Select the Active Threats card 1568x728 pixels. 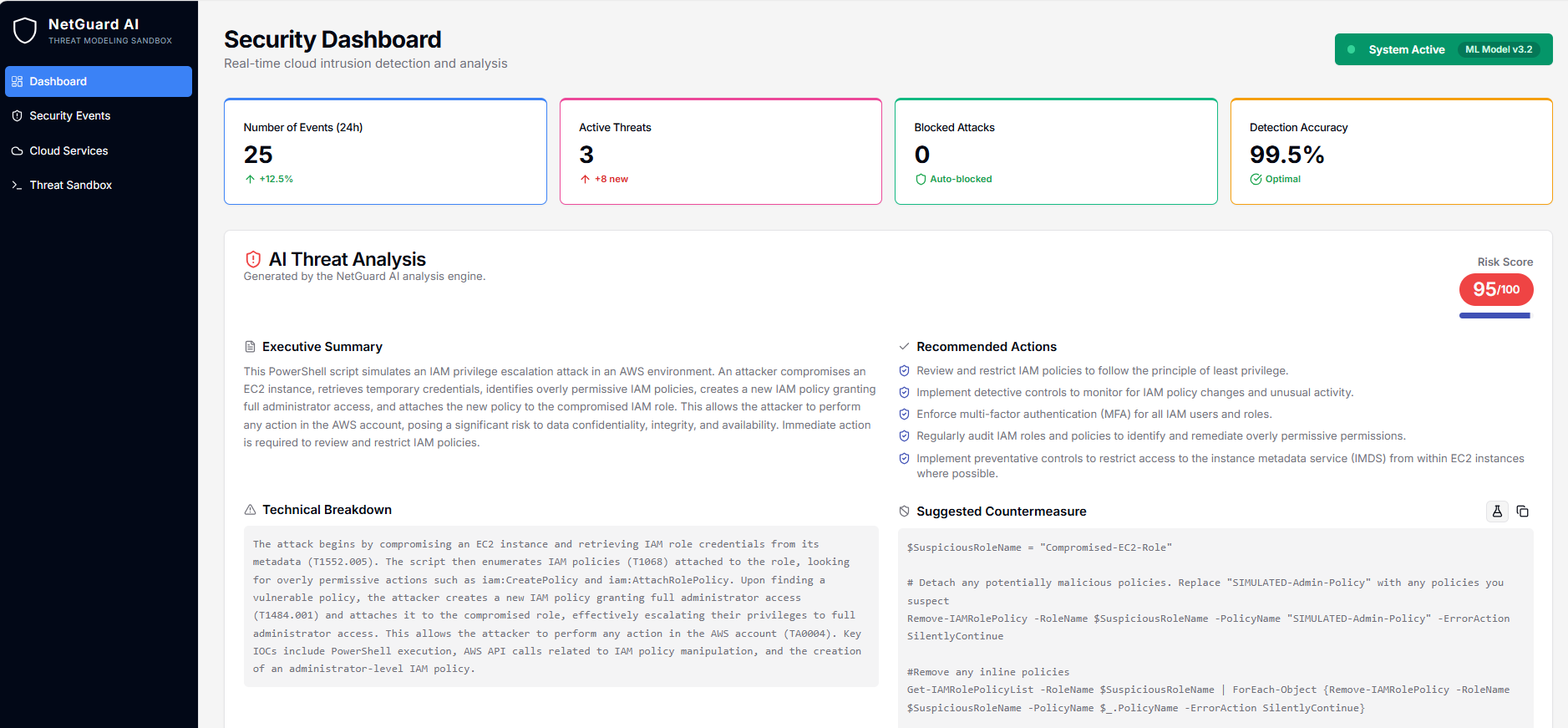click(721, 151)
